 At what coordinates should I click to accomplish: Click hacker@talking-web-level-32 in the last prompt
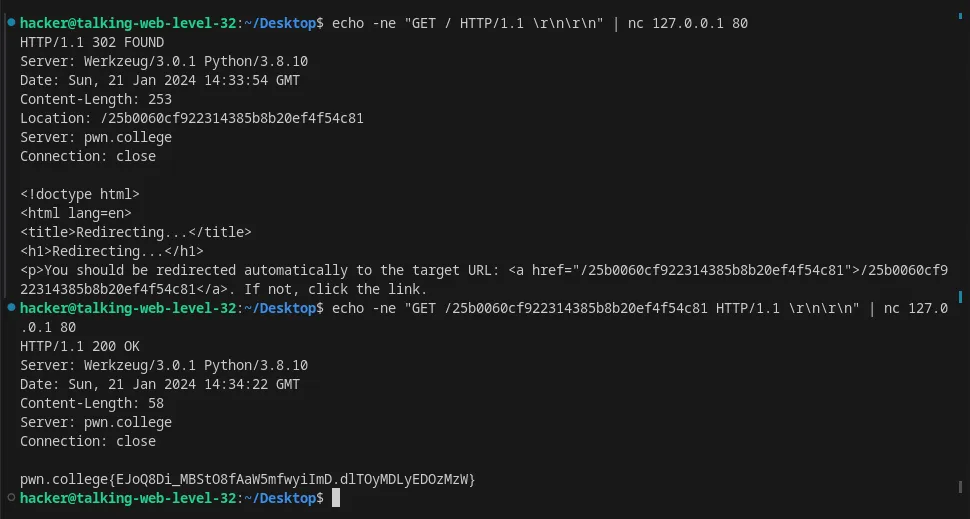(x=128, y=498)
